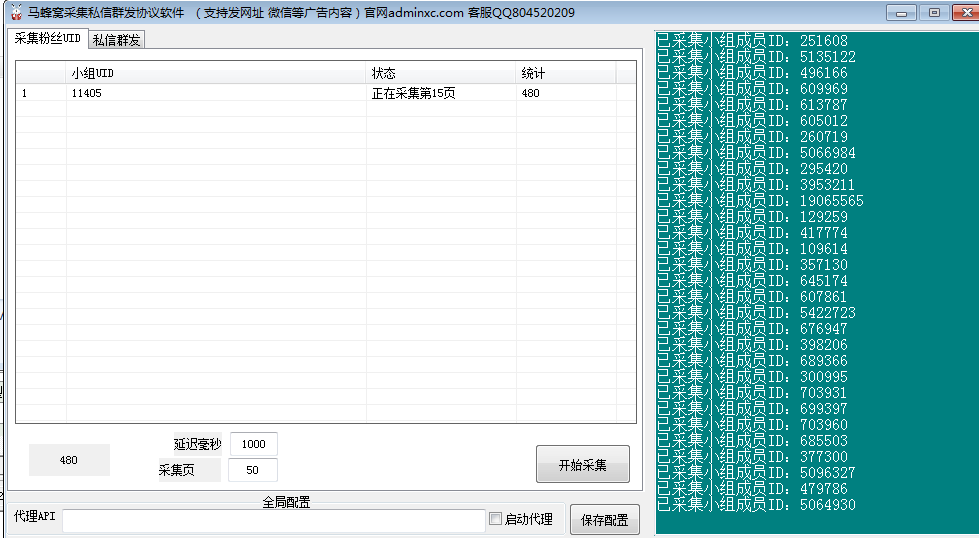Viewport: 979px width, 538px height.
Task: Click log line with member ID 685503
Action: (752, 441)
